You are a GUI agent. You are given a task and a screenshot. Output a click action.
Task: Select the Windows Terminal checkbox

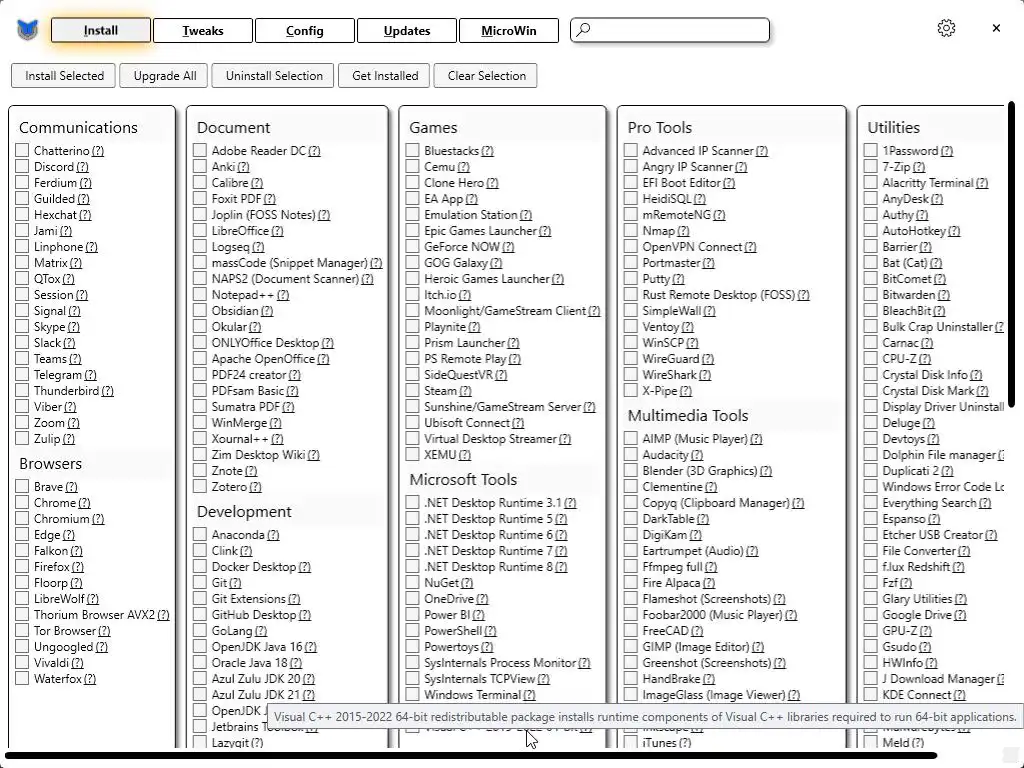coord(412,694)
